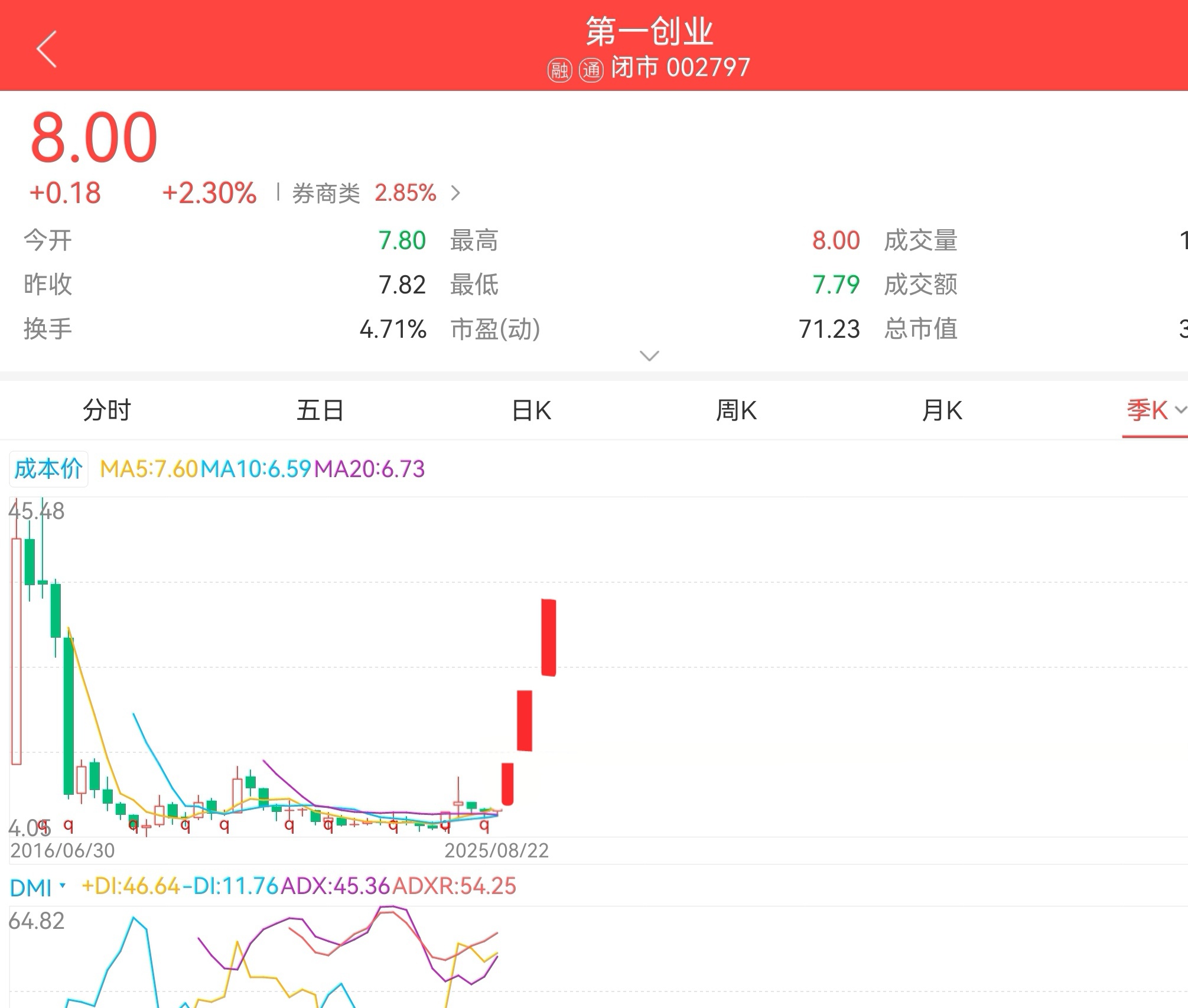Tap the MA10:6.59 indicator label
The height and width of the screenshot is (1008, 1188).
click(256, 469)
